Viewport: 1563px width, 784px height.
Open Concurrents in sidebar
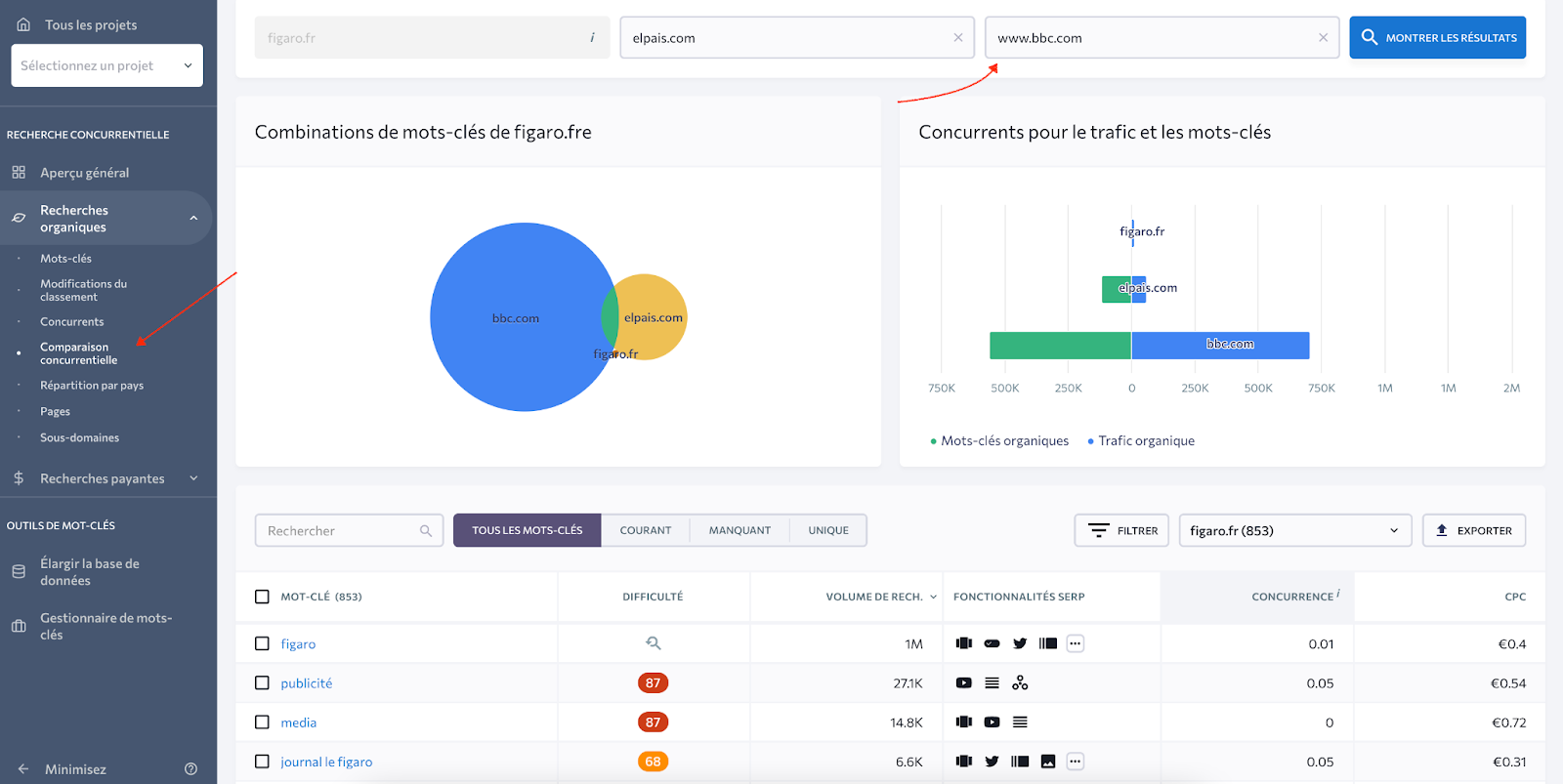(71, 321)
